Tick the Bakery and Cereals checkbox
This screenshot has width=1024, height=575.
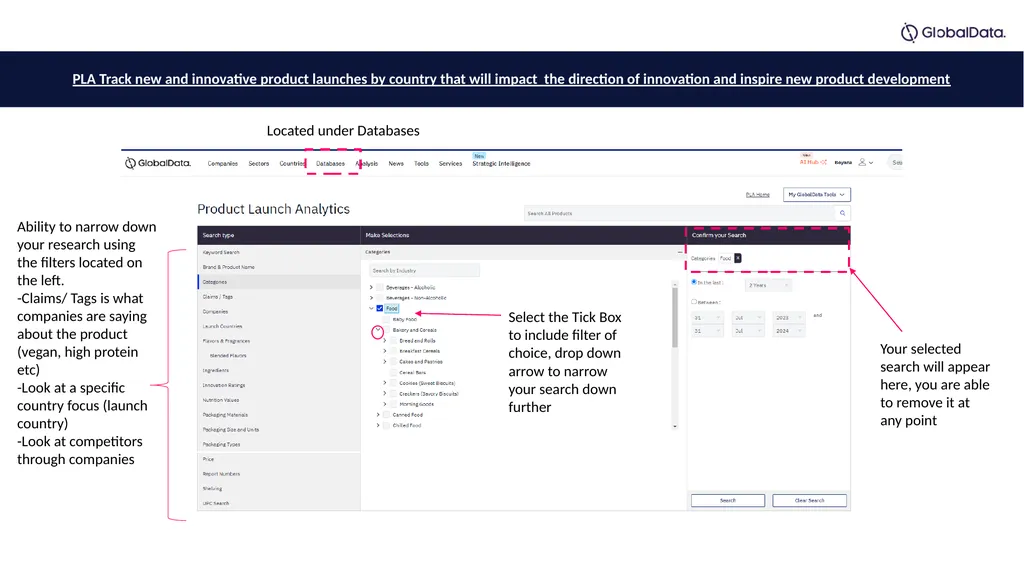point(387,330)
